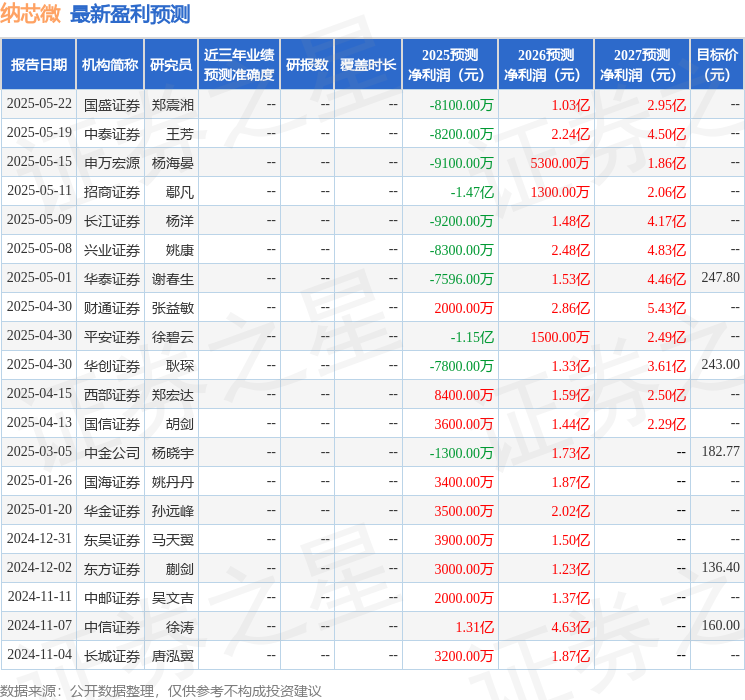Click 申万宏源 institution cell
The image size is (745, 700).
click(112, 163)
